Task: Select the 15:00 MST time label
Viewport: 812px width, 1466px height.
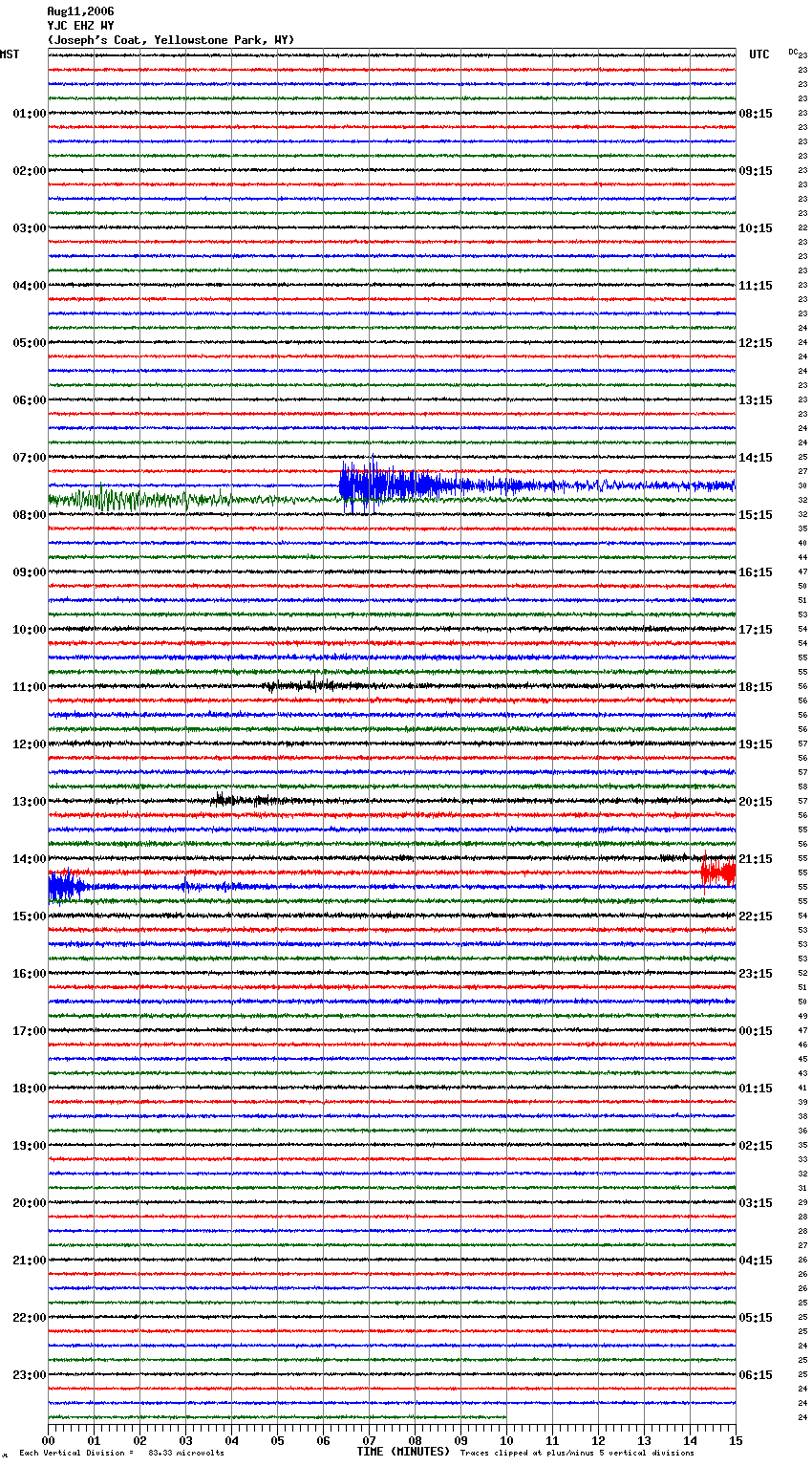Action: [x=29, y=916]
